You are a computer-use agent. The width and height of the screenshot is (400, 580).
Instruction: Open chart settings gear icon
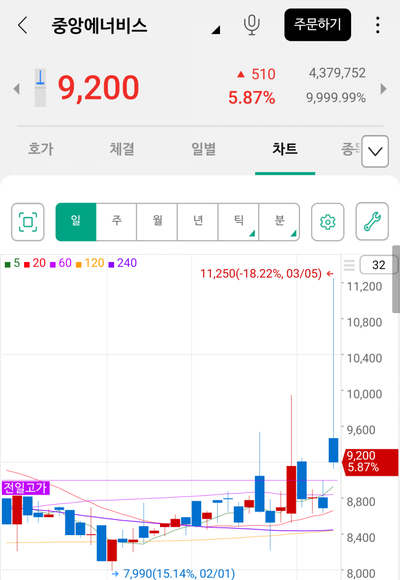coord(327,222)
